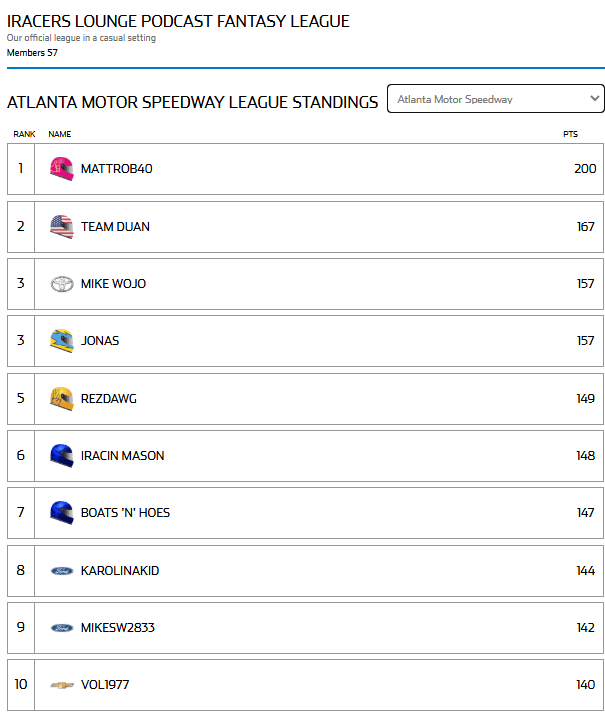Click BOATS 'N' HOES blue helmet icon
Screen dimensions: 605x713
click(x=62, y=512)
